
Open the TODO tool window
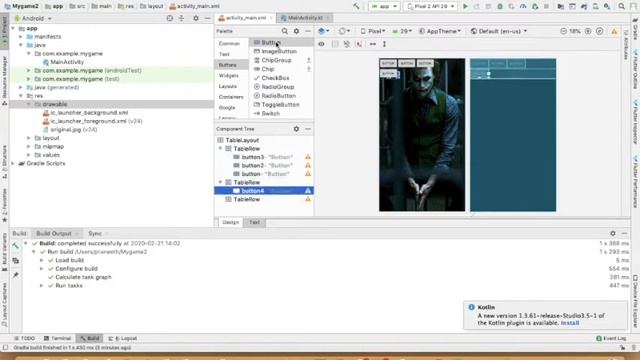pyautogui.click(x=24, y=338)
